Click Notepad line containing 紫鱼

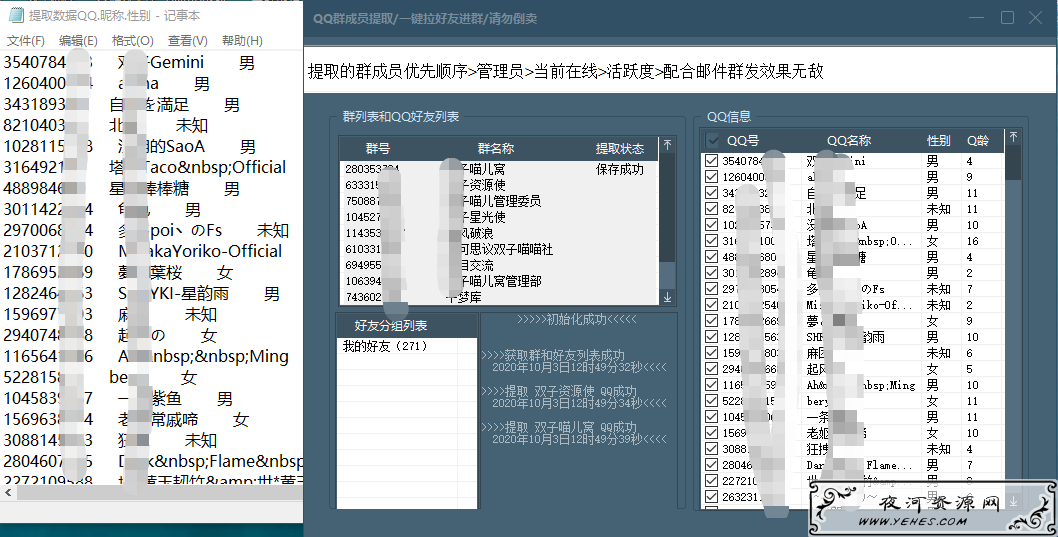(118, 398)
